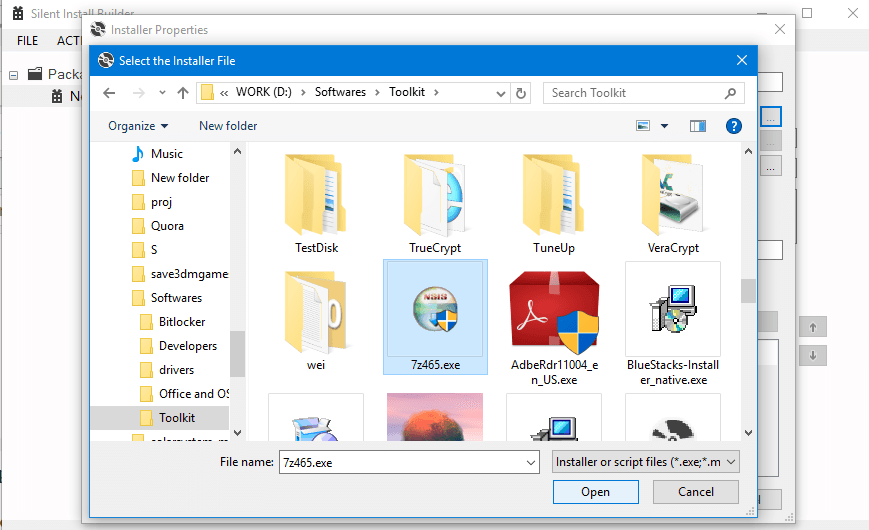869x530 pixels.
Task: Expand the File name dropdown
Action: coord(530,462)
